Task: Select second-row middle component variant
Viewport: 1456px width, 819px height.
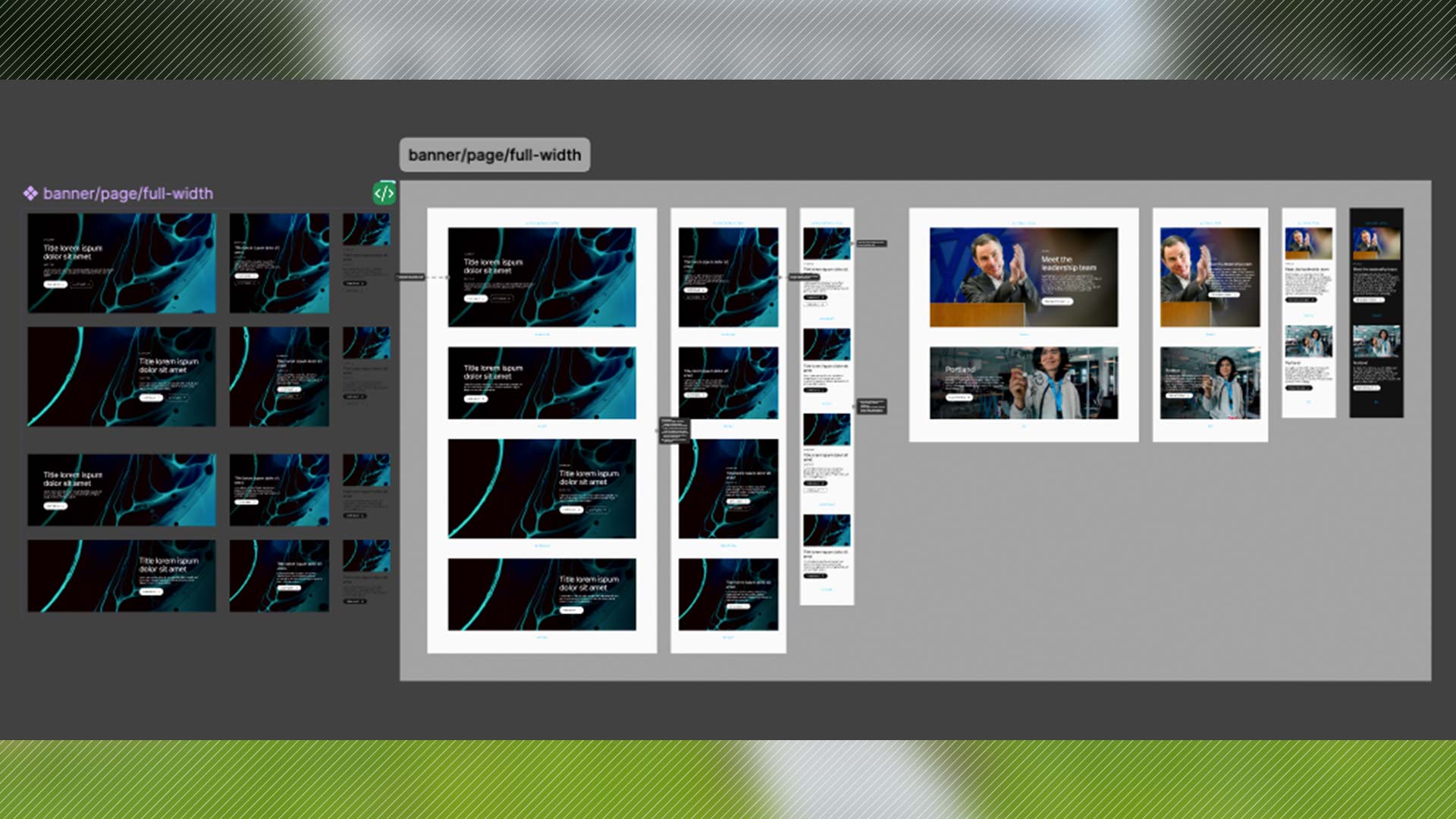Action: [x=279, y=376]
